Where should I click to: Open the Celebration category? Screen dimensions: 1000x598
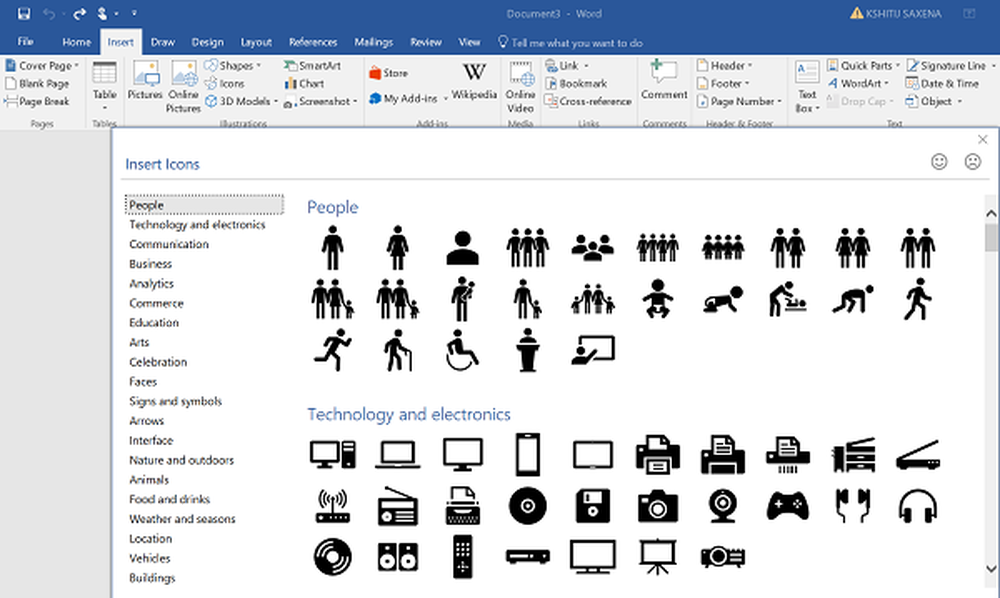pyautogui.click(x=158, y=362)
